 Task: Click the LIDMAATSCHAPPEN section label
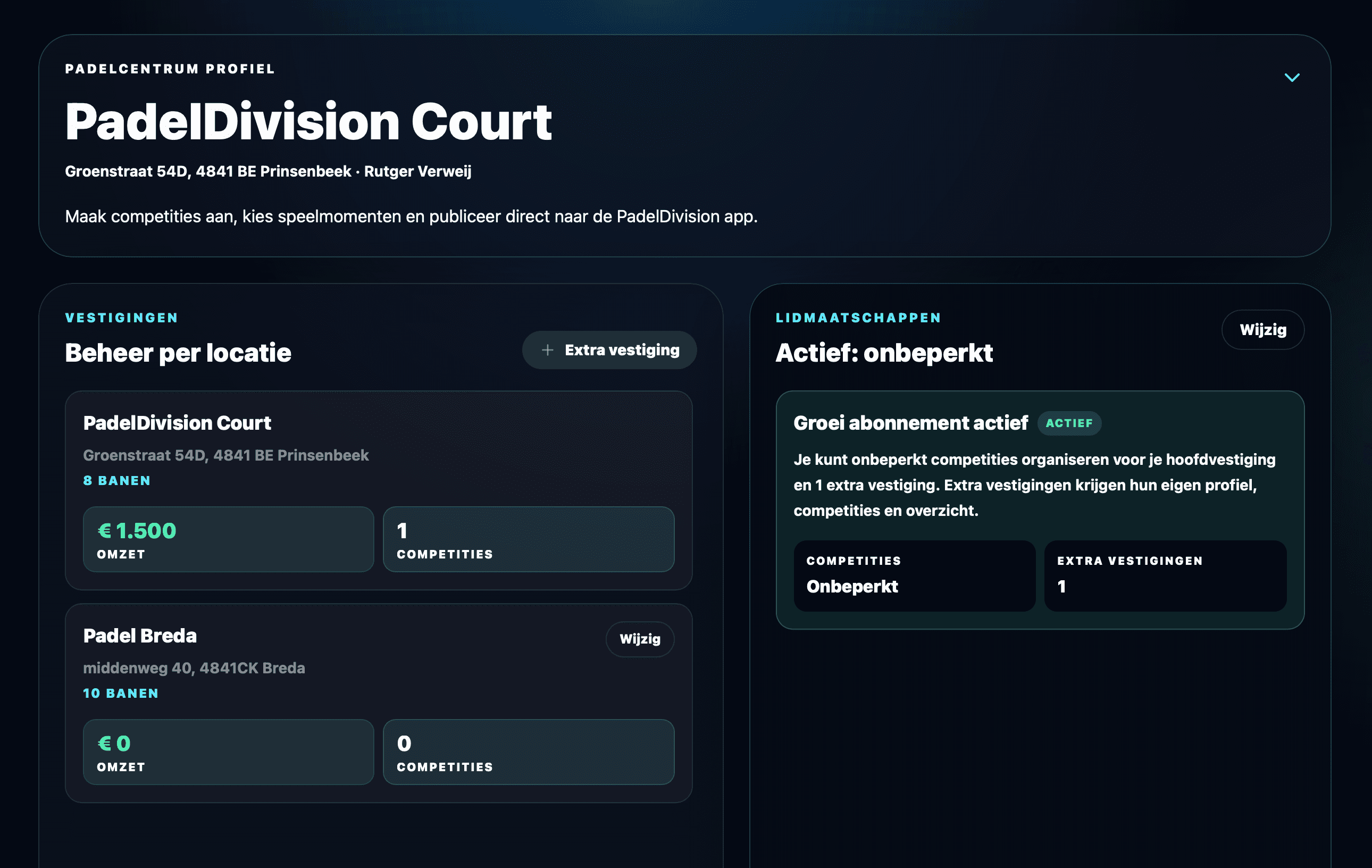tap(859, 318)
